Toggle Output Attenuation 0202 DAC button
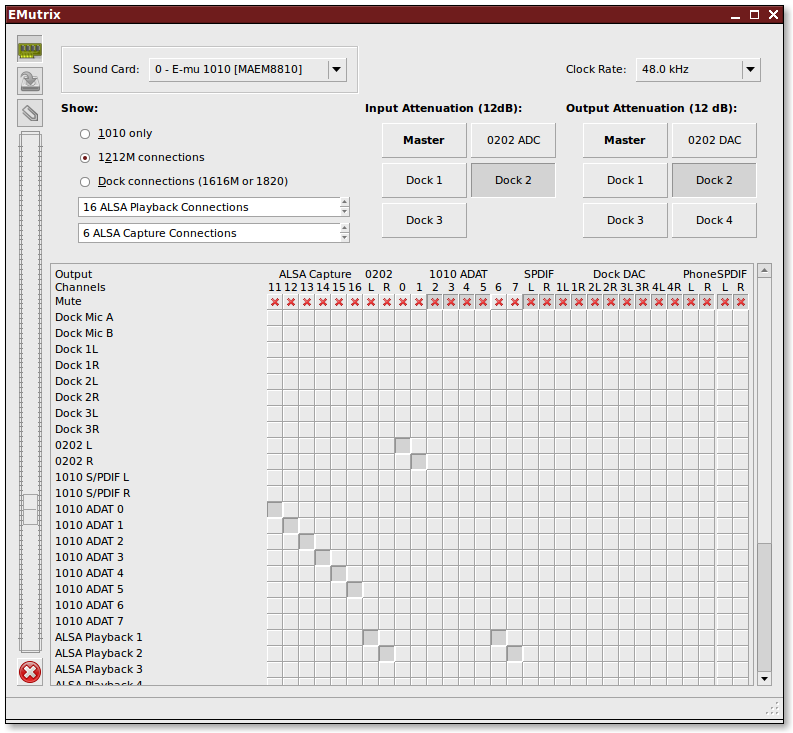 pyautogui.click(x=714, y=140)
